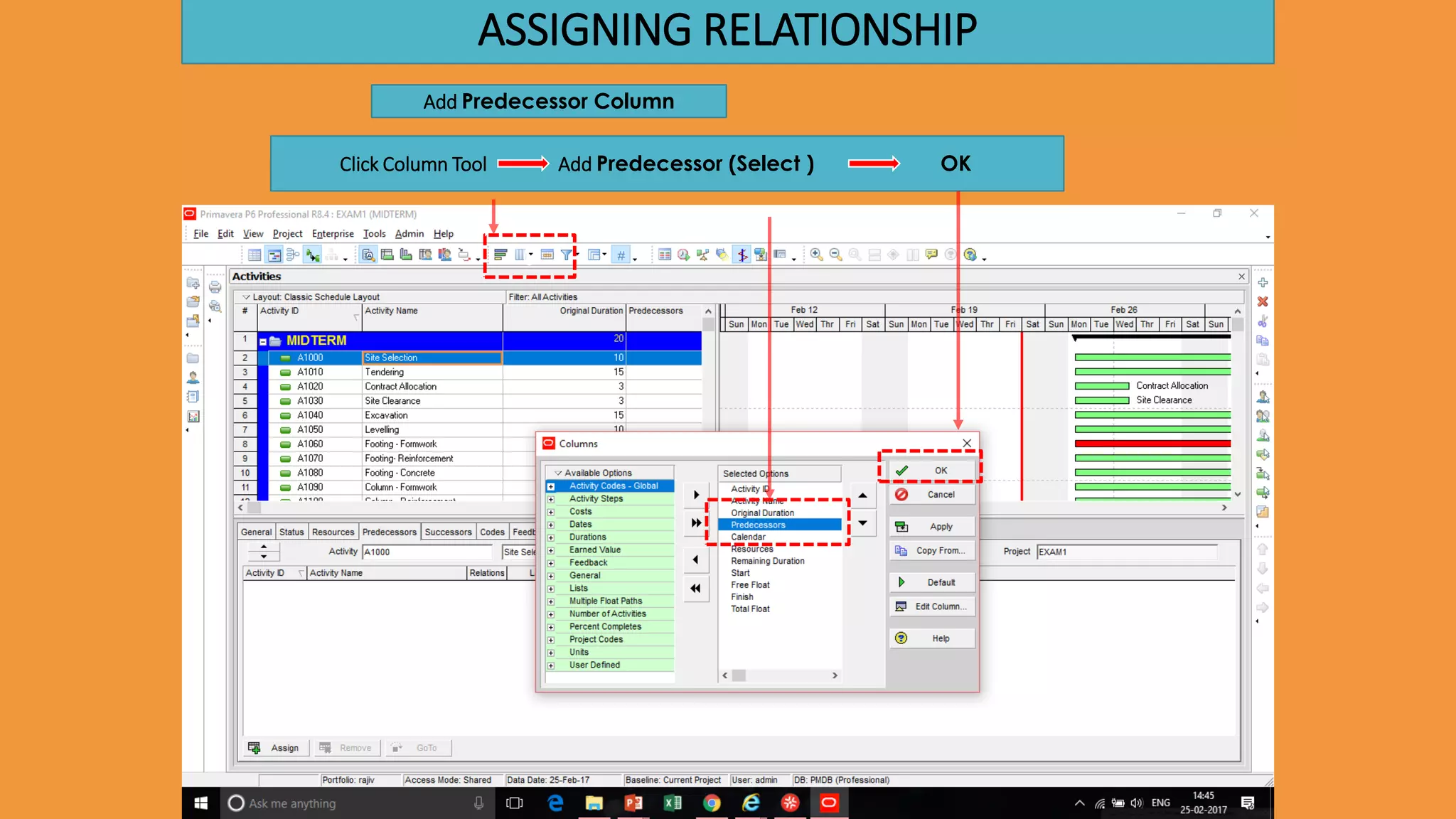
Task: Switch to the Successors tab
Action: [x=448, y=532]
